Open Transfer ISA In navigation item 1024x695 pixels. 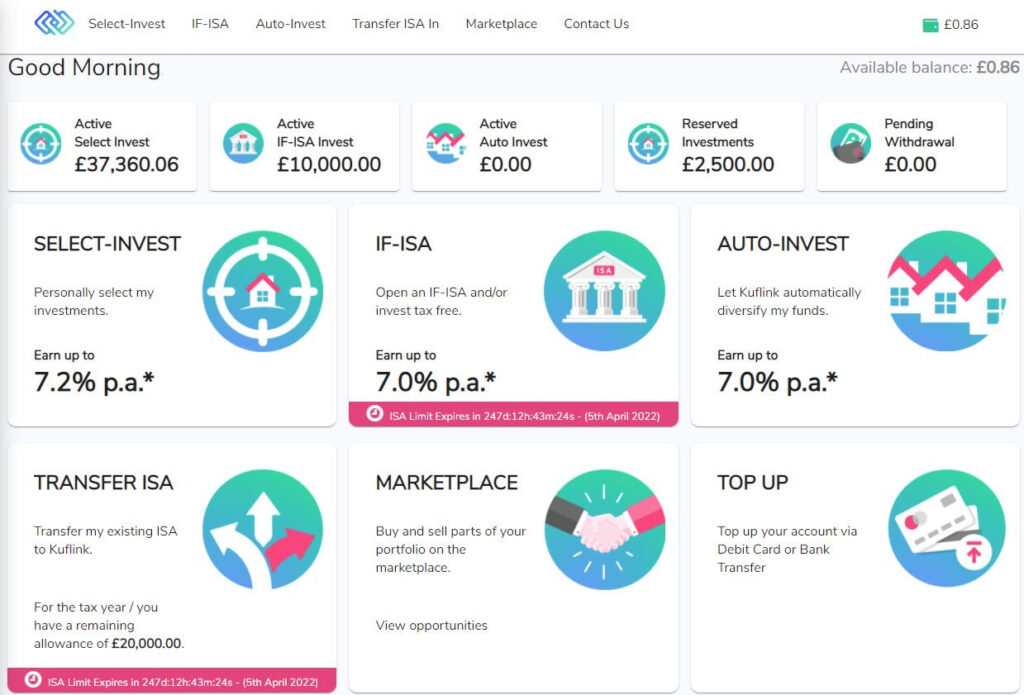point(396,24)
